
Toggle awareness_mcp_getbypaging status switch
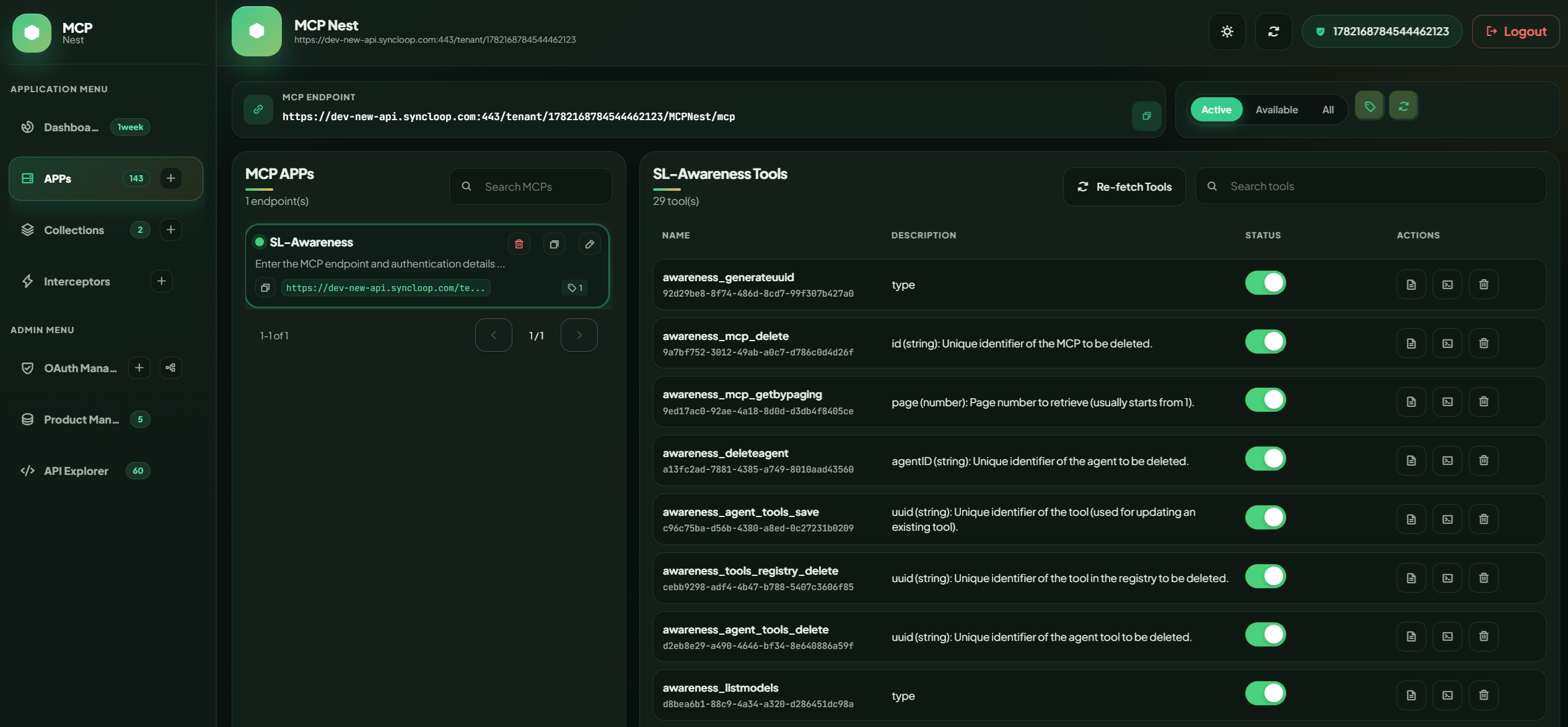click(1266, 400)
